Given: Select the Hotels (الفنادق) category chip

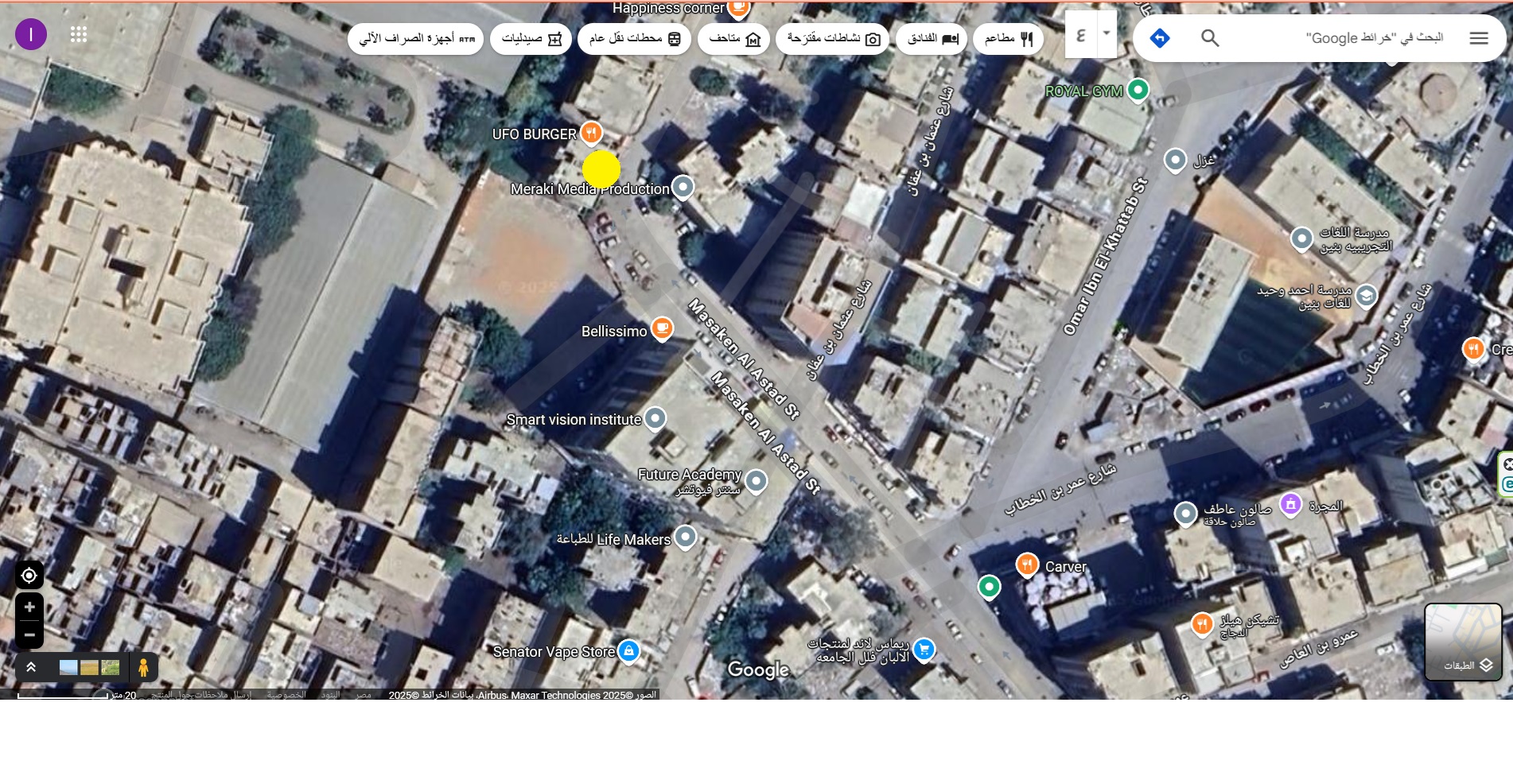Looking at the screenshot, I should tap(932, 38).
